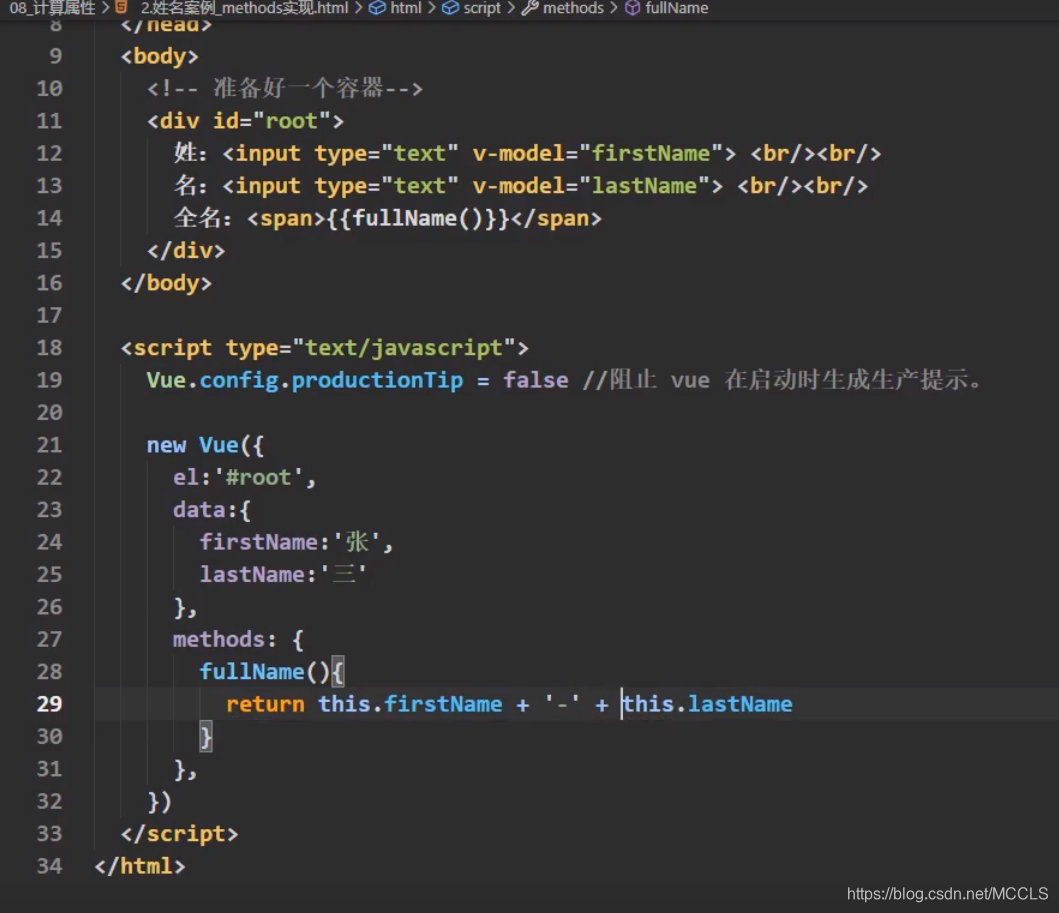Image resolution: width=1059 pixels, height=913 pixels.
Task: Click the comment text 准备好一个容器
Action: (298, 88)
